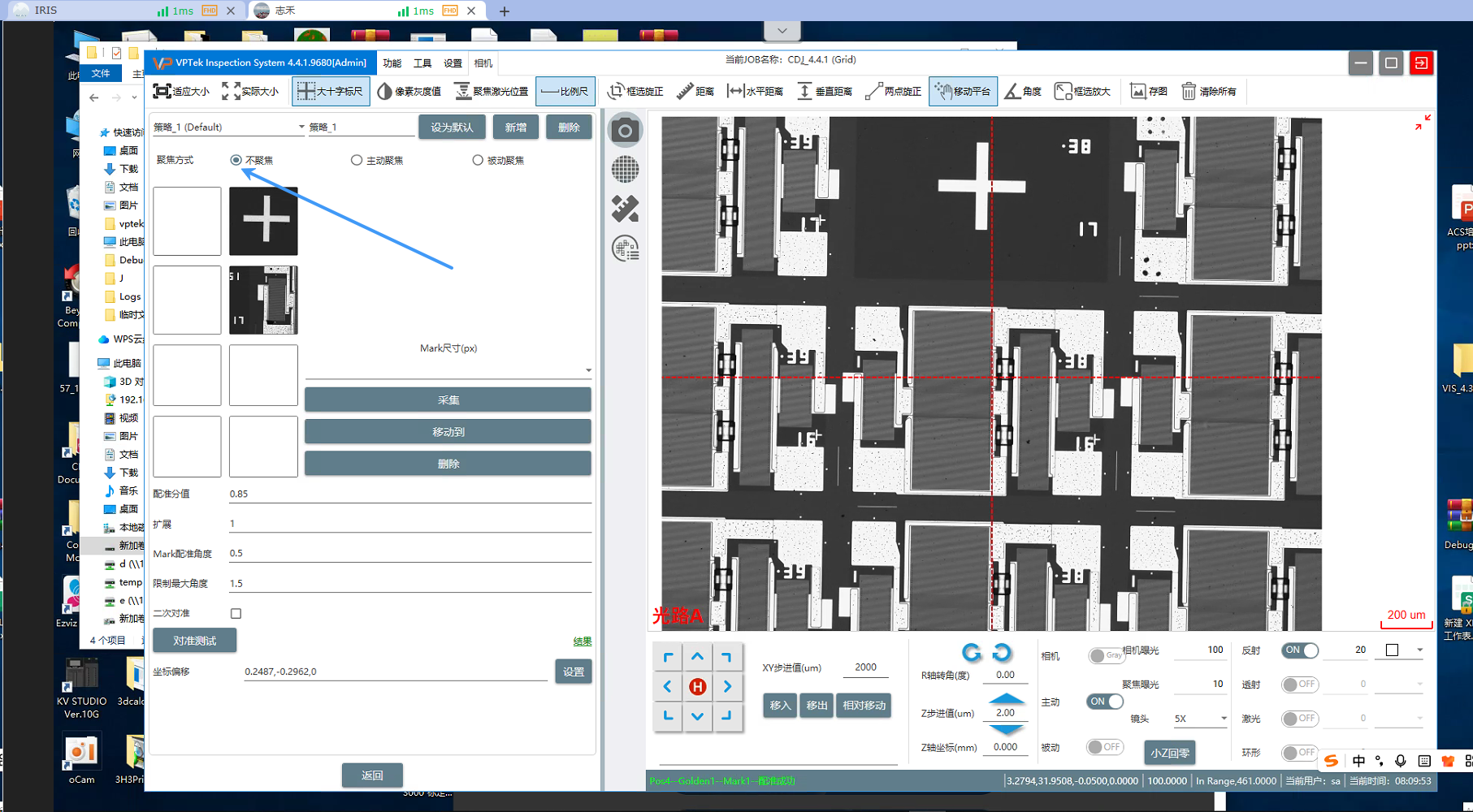Select the 被动聚焦 (passive focus) radio button
This screenshot has width=1473, height=812.
[477, 160]
